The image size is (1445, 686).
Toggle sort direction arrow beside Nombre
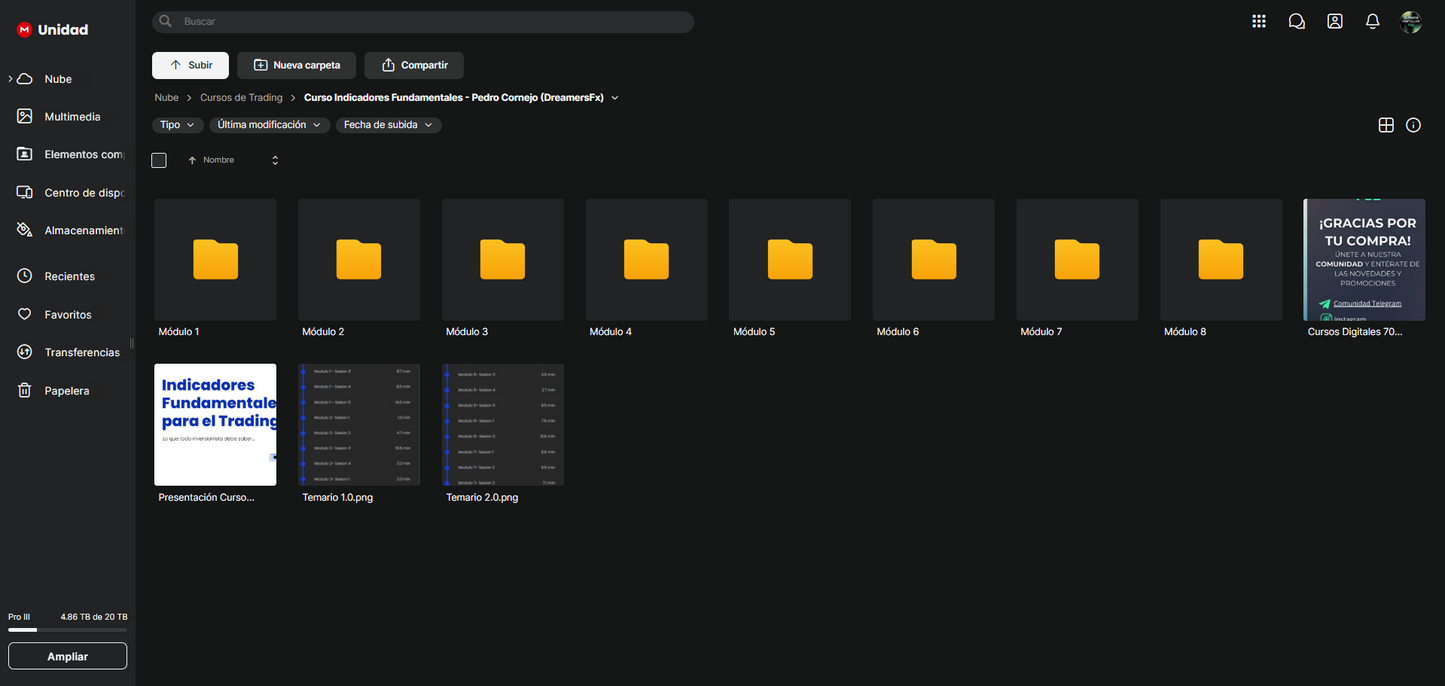click(x=192, y=160)
